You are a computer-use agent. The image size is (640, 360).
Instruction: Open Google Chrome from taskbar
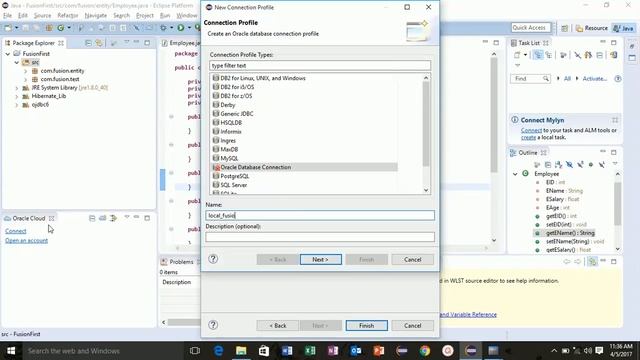coord(425,351)
